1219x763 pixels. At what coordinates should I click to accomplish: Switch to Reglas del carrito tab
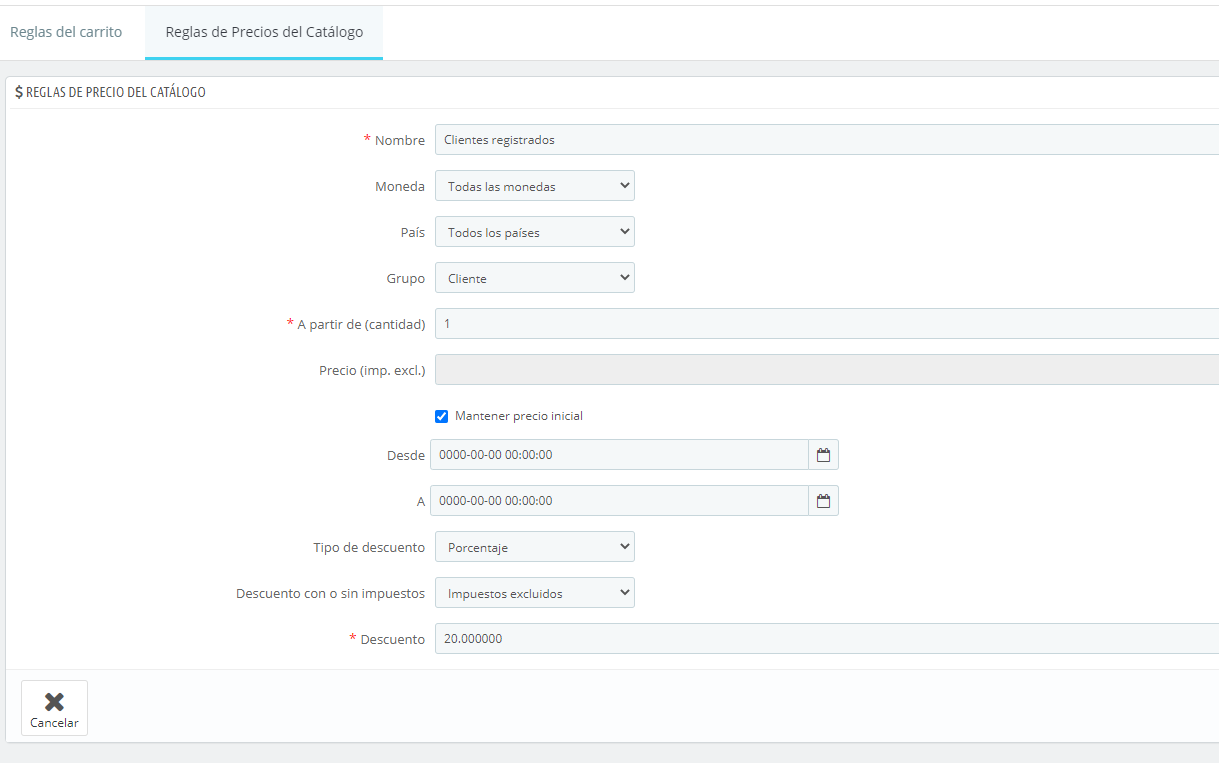tap(66, 32)
